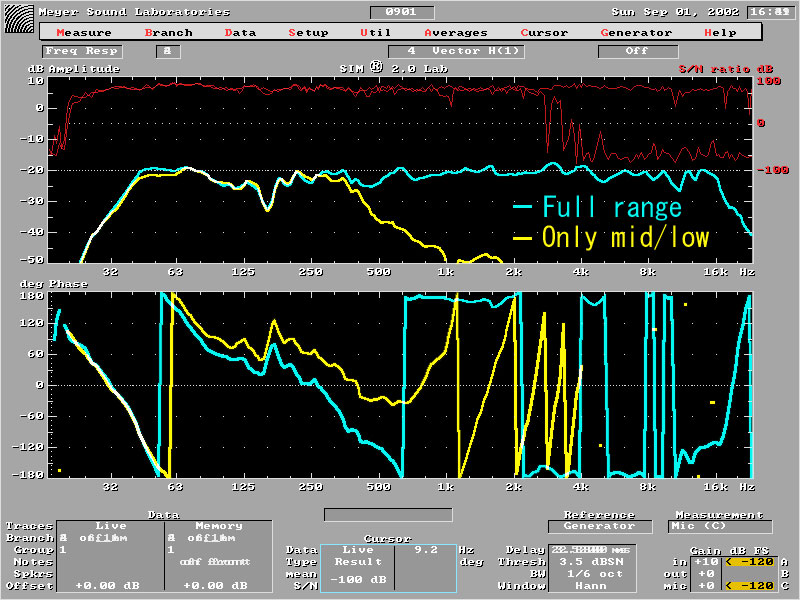Click the Memory Group value 1
The height and width of the screenshot is (600, 800).
171,549
